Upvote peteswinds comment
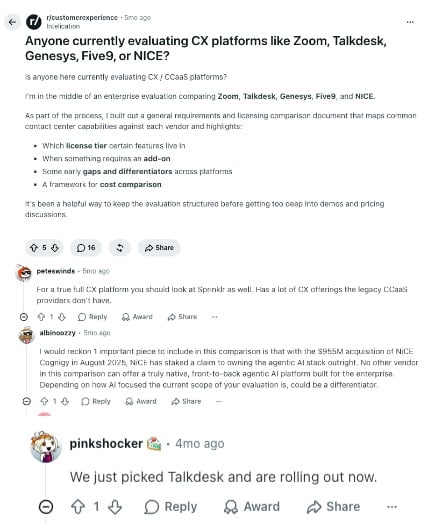The width and height of the screenshot is (428, 522). pyautogui.click(x=41, y=317)
